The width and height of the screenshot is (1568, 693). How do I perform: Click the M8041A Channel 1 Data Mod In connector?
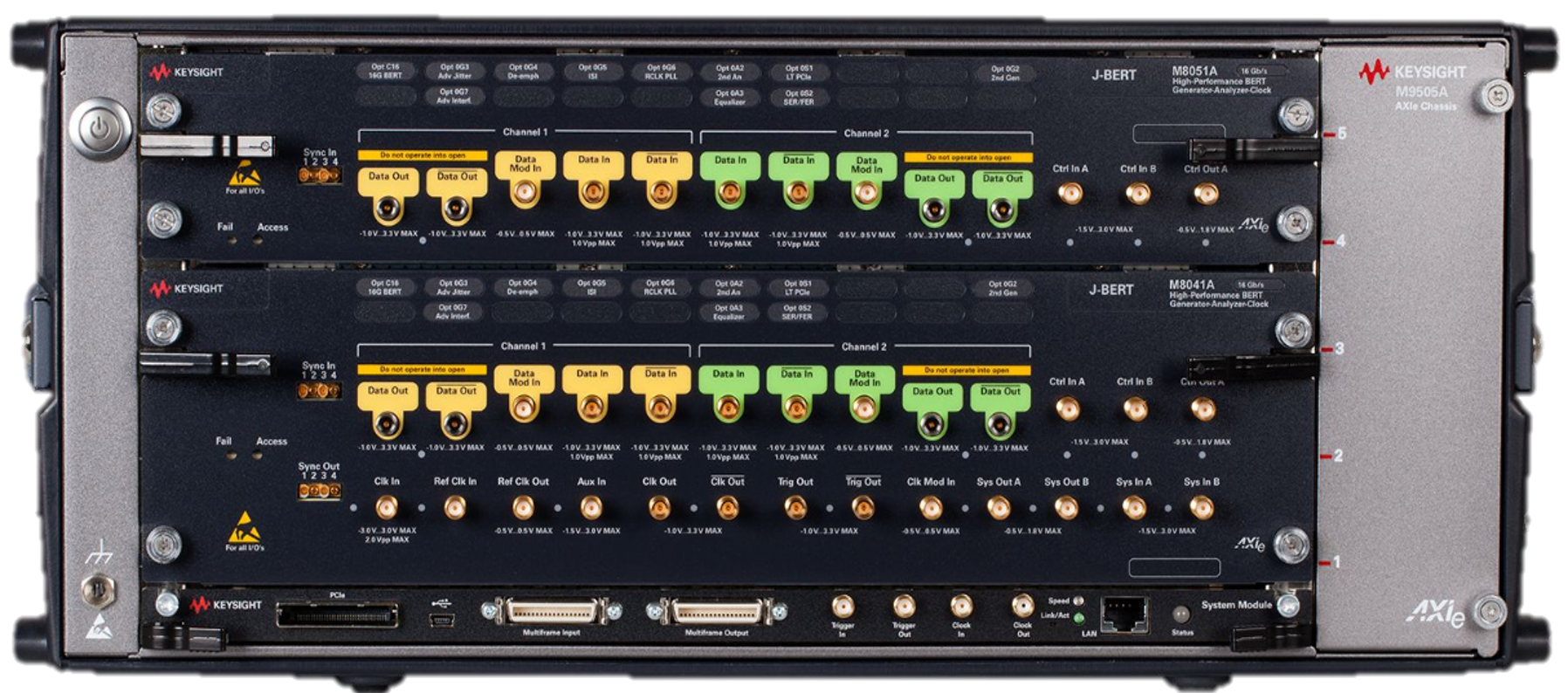pyautogui.click(x=523, y=408)
